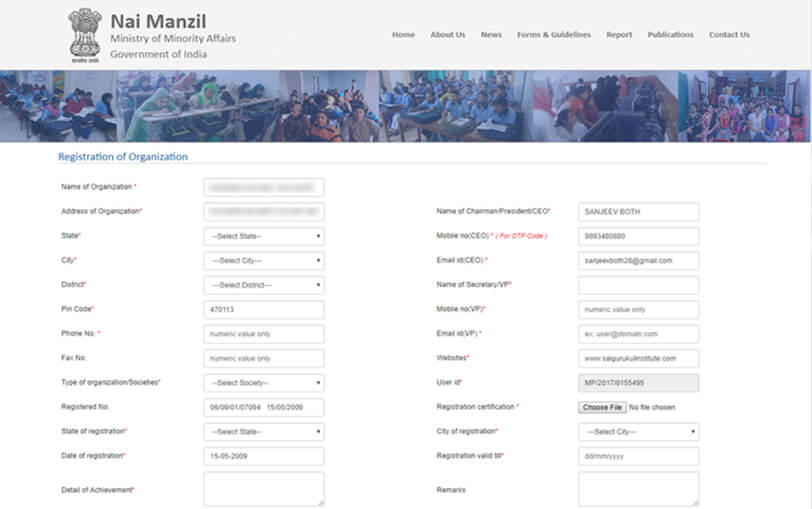Click the national emblem logo in header
This screenshot has width=812, height=509.
[84, 35]
